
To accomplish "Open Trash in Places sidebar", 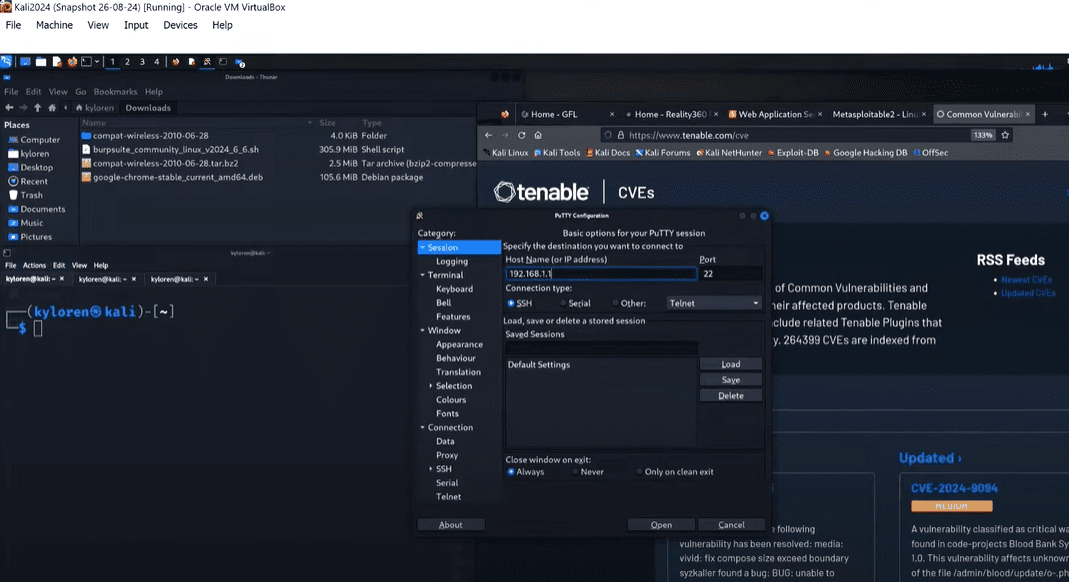I will [31, 195].
